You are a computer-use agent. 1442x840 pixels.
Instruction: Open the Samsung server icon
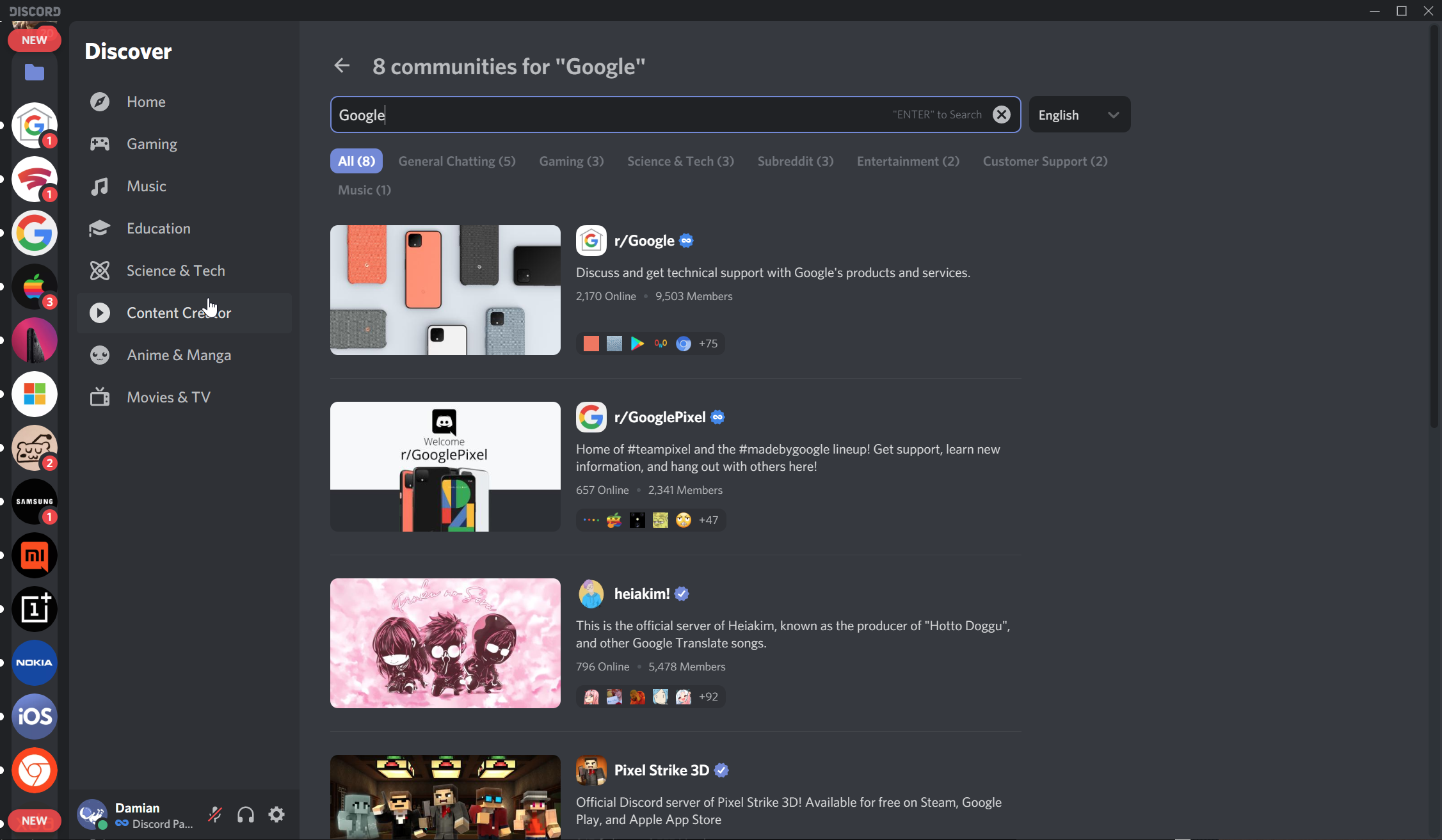(x=35, y=502)
